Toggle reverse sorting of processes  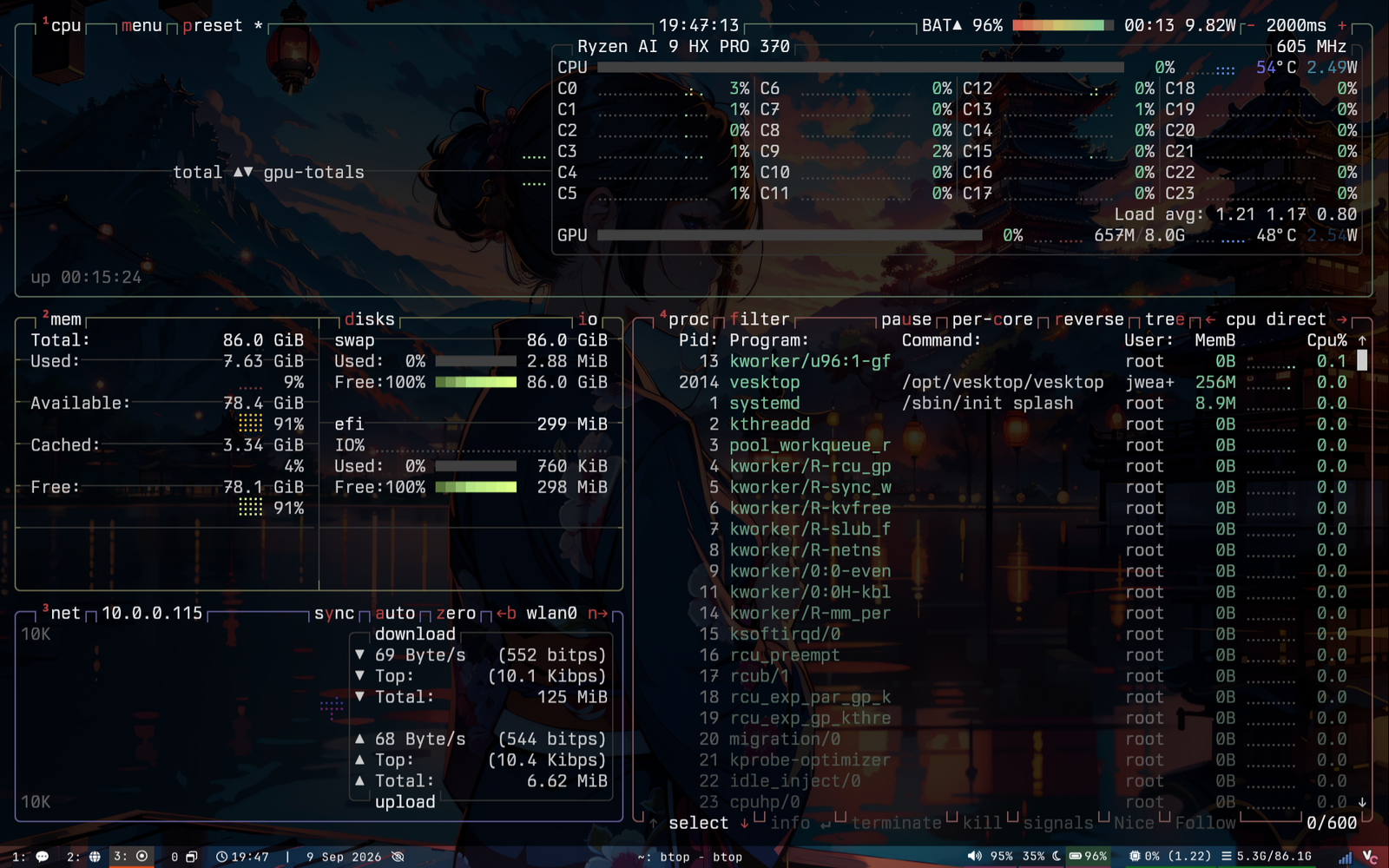point(1089,319)
